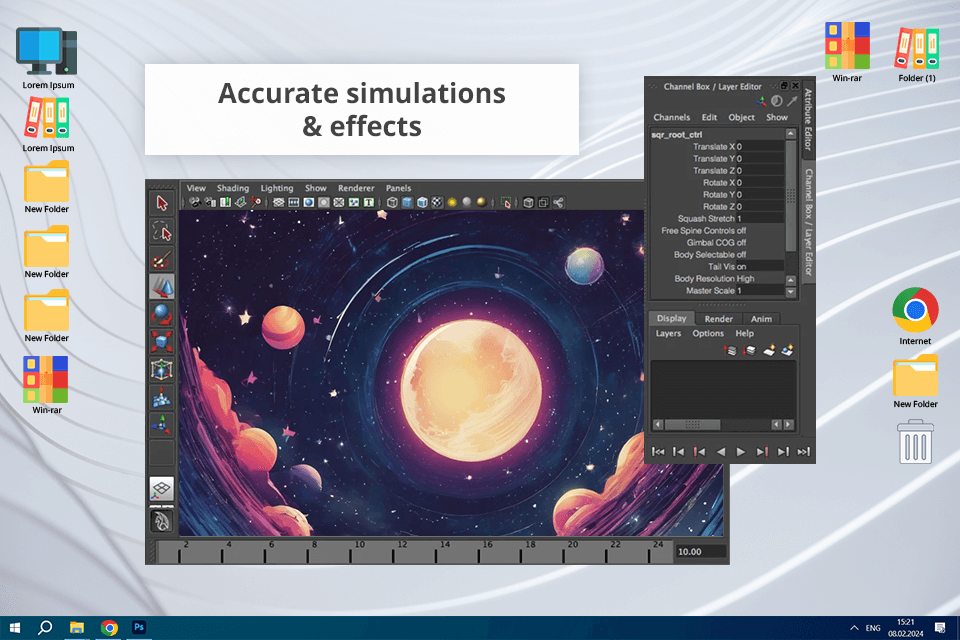Choose the Soft Modification tool
This screenshot has height=640, width=960.
point(162,398)
